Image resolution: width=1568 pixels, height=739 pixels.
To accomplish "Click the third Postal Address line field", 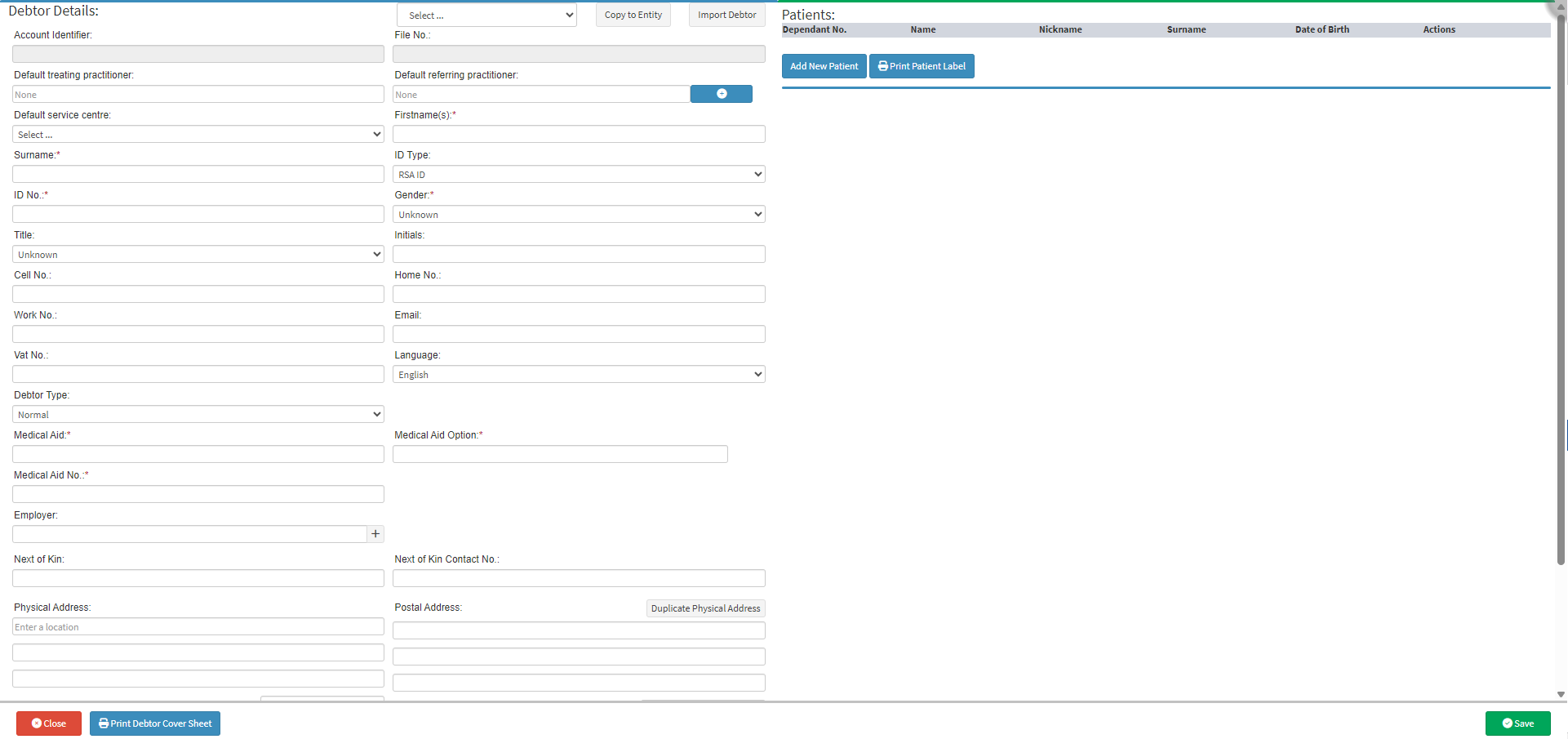I will point(579,683).
